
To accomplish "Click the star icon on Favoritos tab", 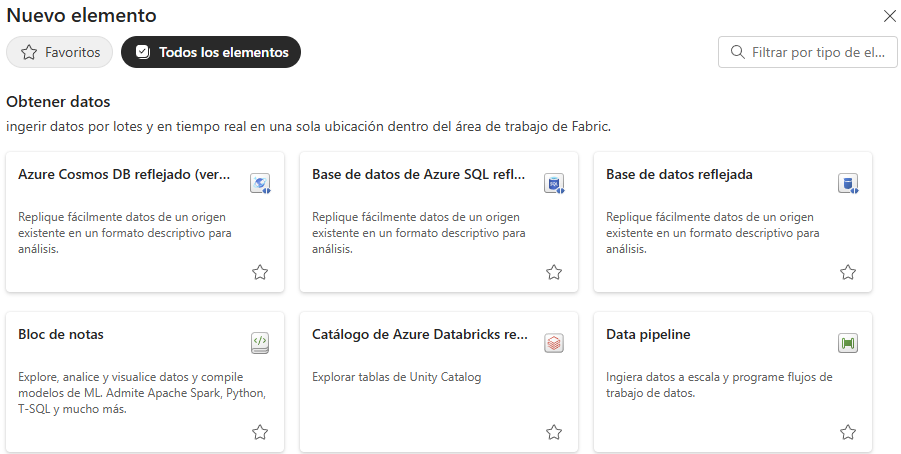I will pyautogui.click(x=29, y=52).
